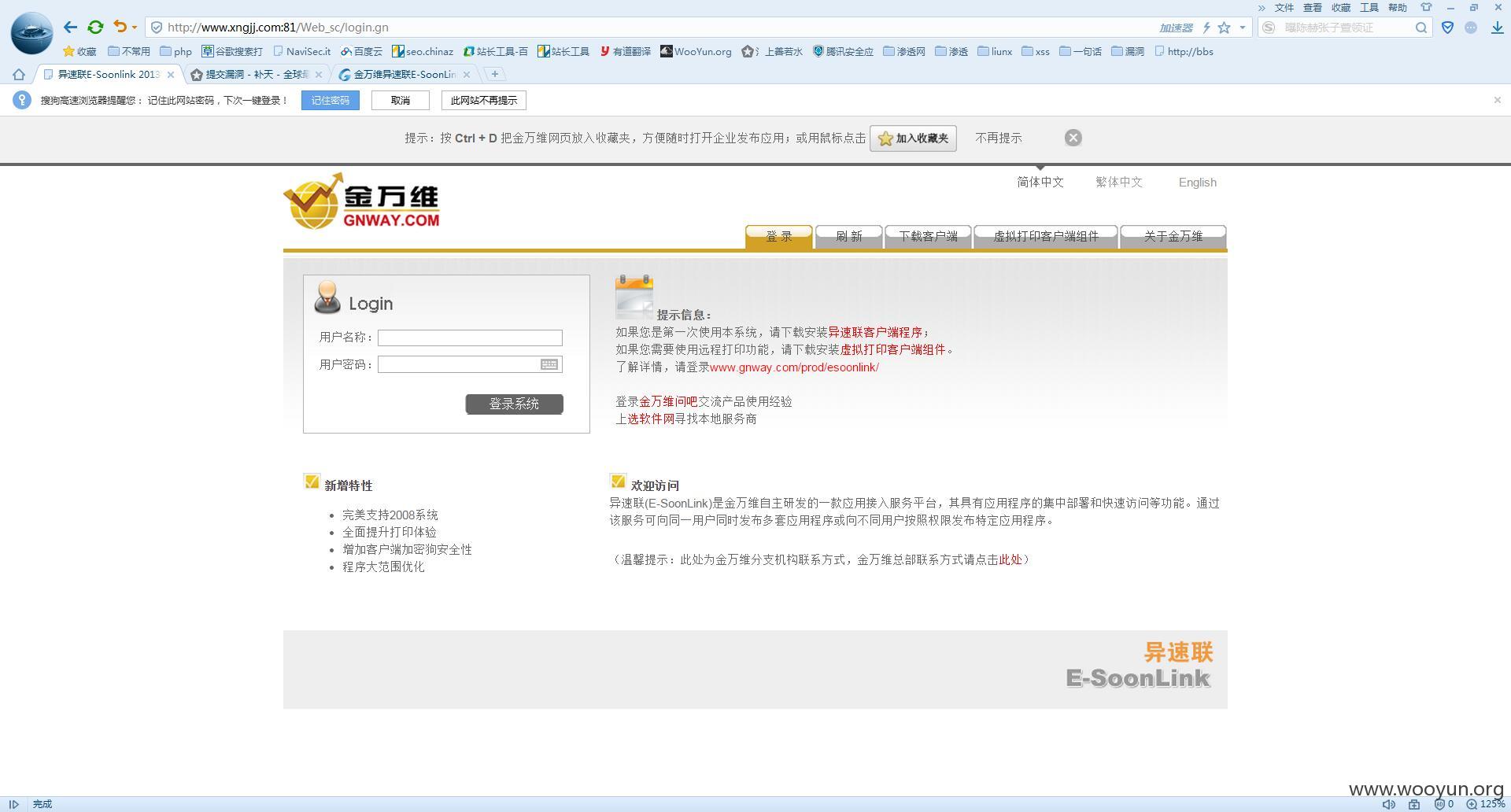Viewport: 1511px width, 812px height.
Task: Open WooYun.org bookmark
Action: pos(696,52)
